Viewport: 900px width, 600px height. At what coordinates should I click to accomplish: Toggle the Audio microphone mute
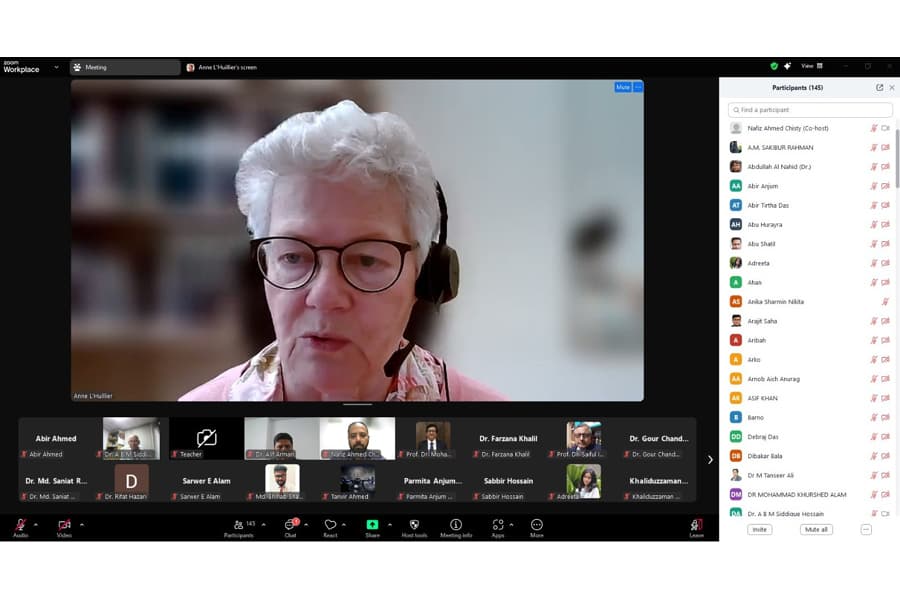click(21, 525)
